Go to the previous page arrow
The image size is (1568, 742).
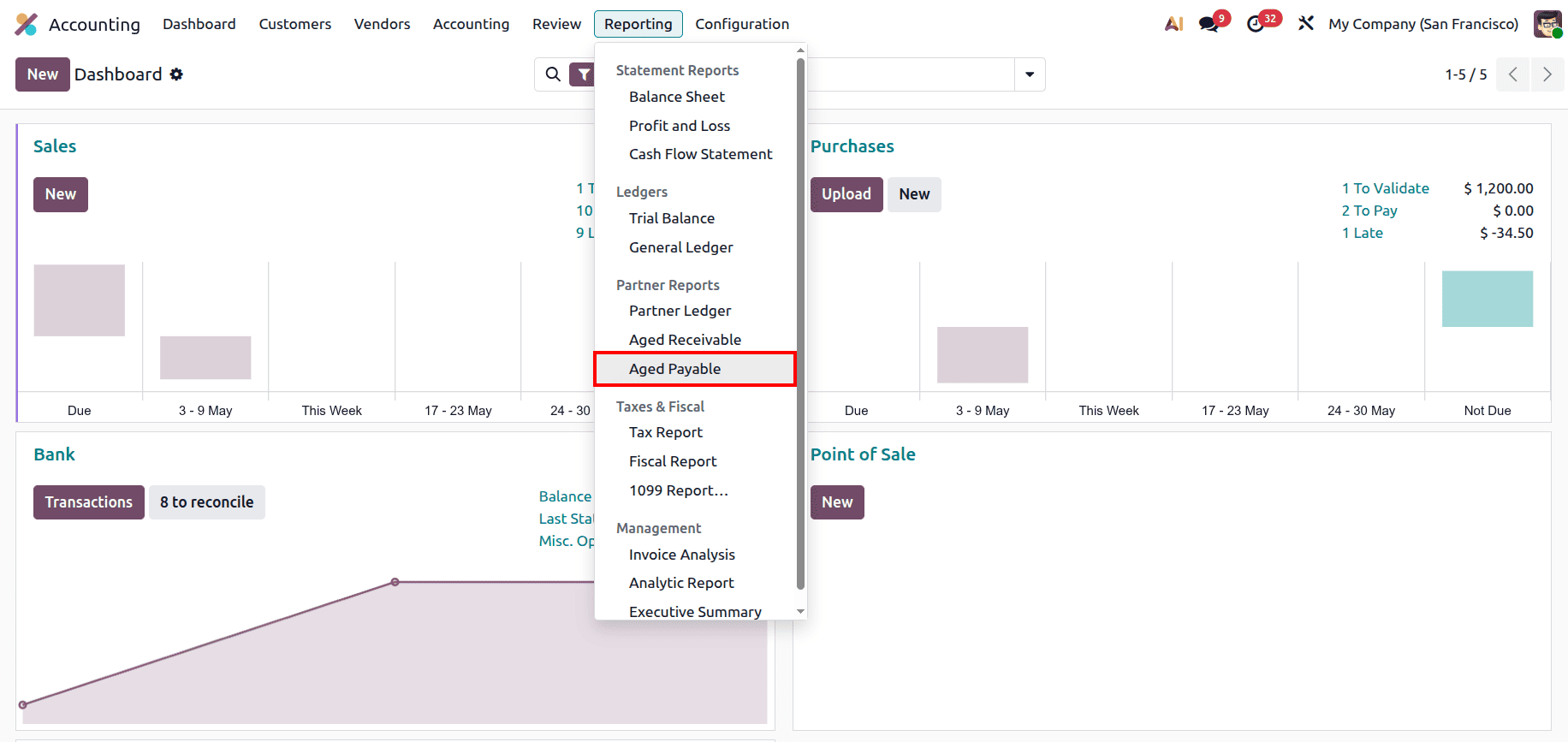pyautogui.click(x=1512, y=74)
